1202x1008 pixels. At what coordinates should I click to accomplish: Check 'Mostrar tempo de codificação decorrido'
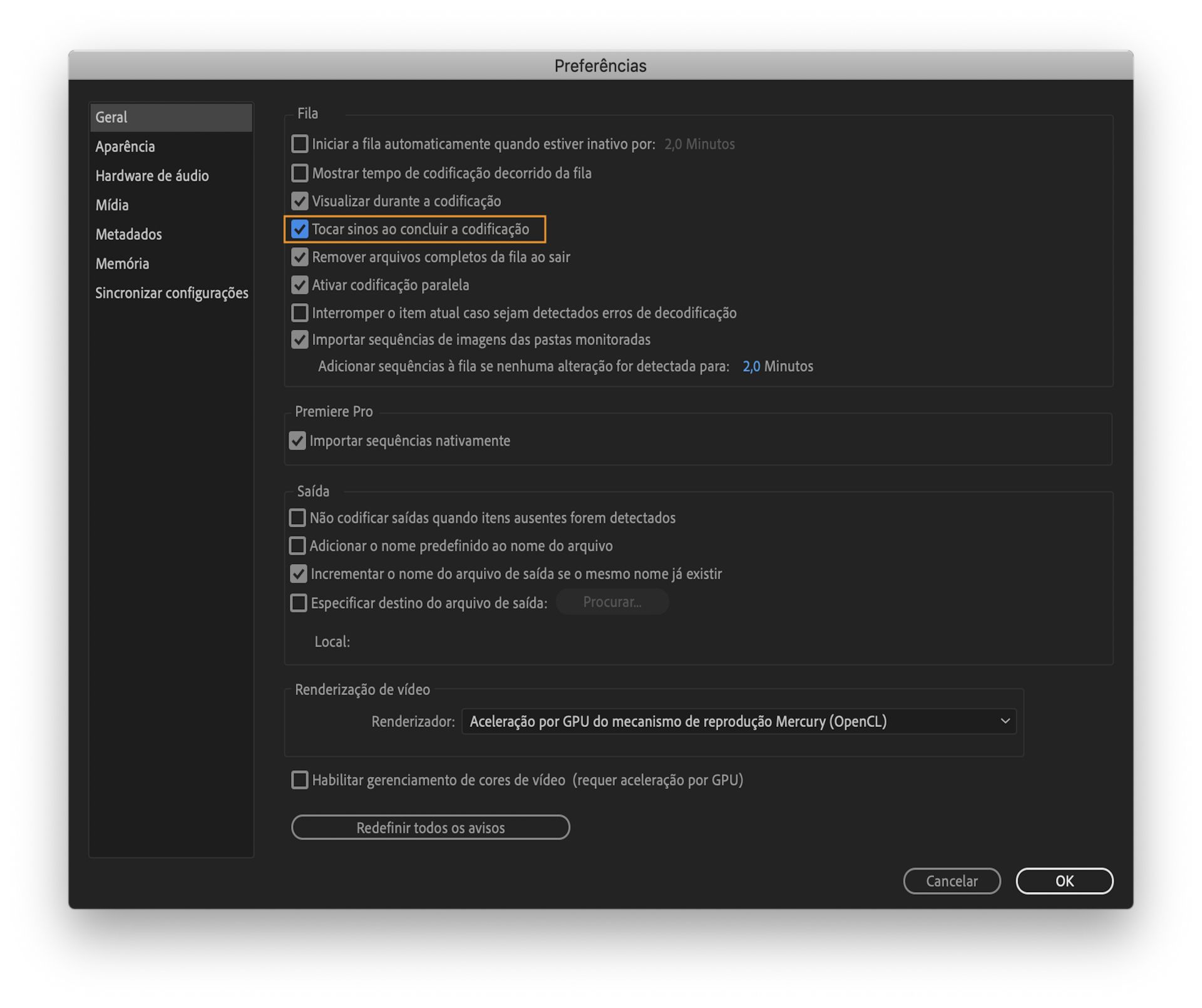coord(300,173)
